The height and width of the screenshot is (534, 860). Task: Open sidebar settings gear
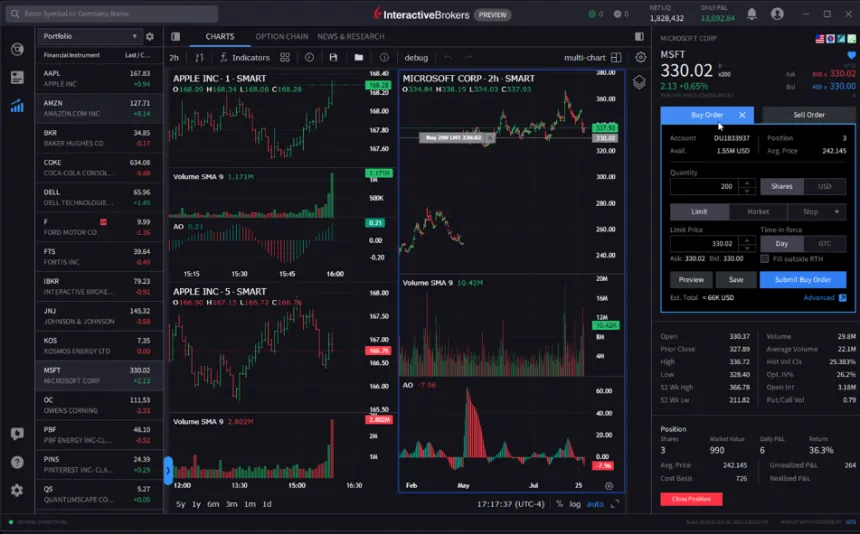(x=17, y=490)
